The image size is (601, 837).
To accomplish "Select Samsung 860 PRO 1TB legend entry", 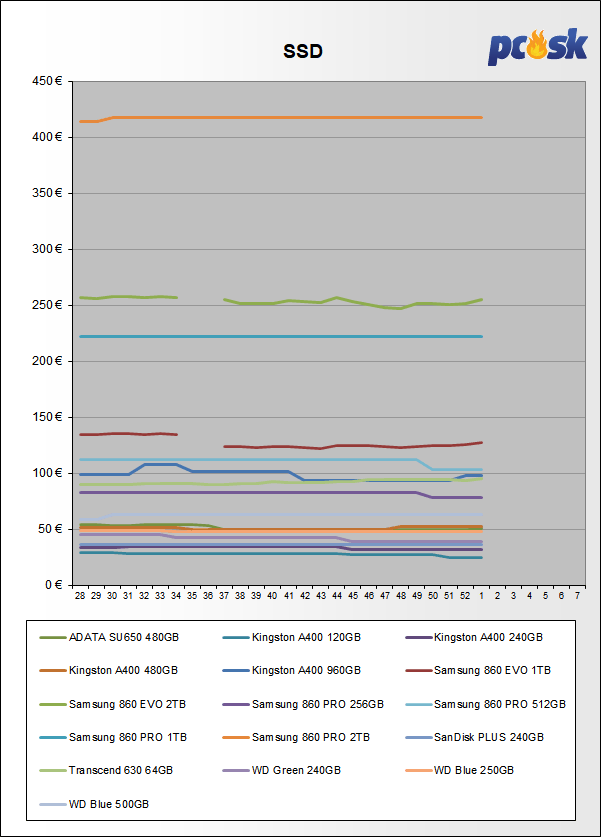I will (x=113, y=737).
